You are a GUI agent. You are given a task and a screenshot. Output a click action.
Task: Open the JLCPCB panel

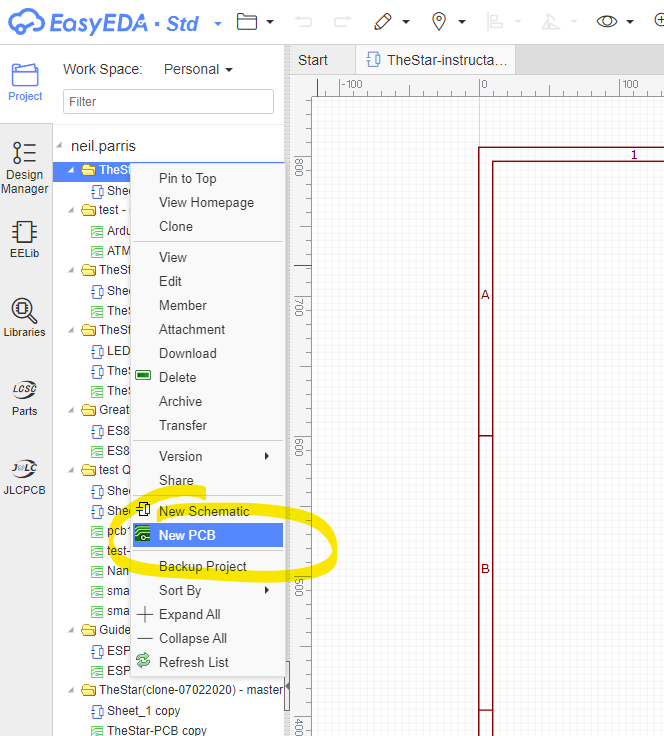click(24, 477)
